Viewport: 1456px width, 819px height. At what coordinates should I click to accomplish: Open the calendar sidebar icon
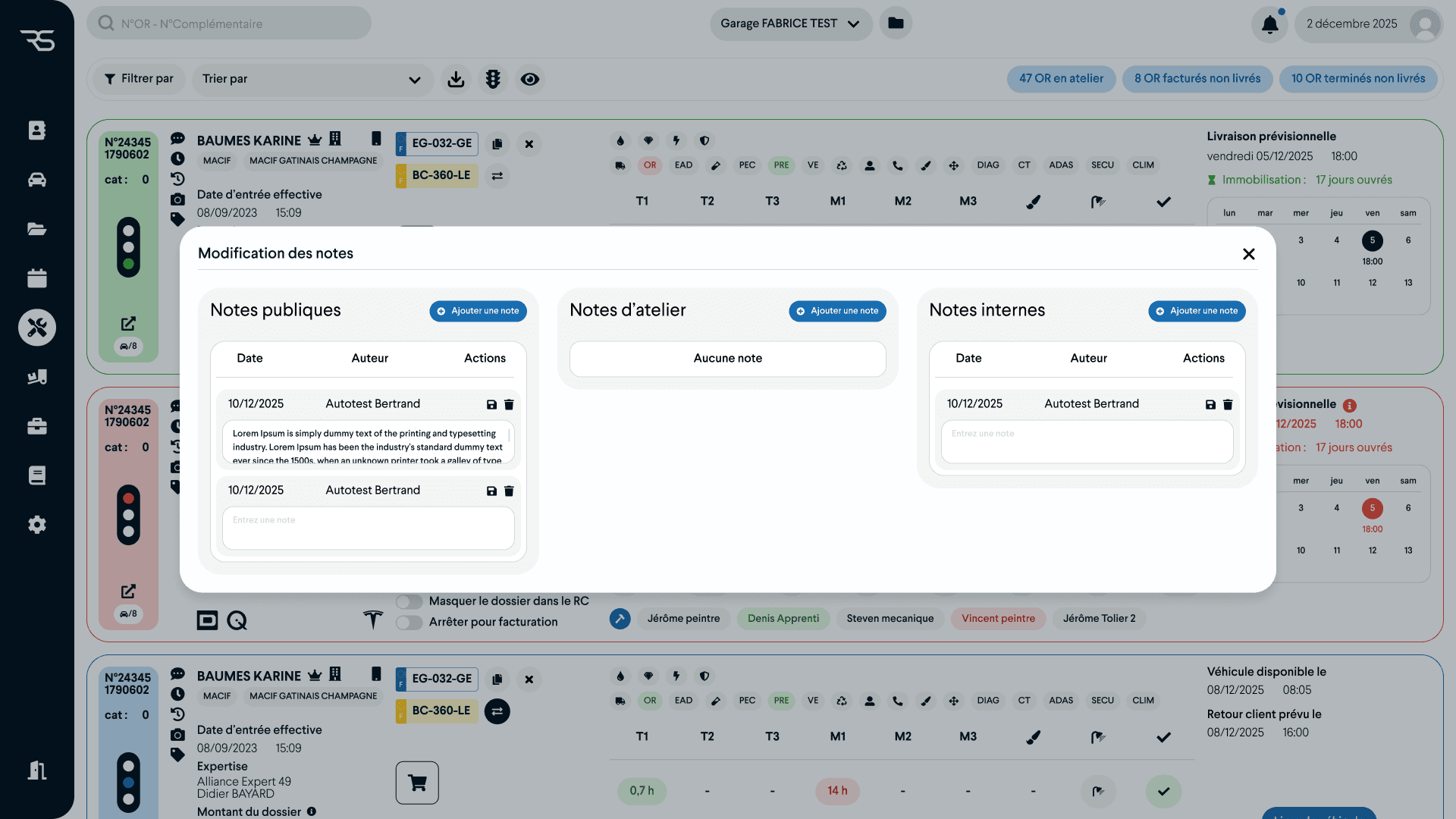click(x=37, y=278)
